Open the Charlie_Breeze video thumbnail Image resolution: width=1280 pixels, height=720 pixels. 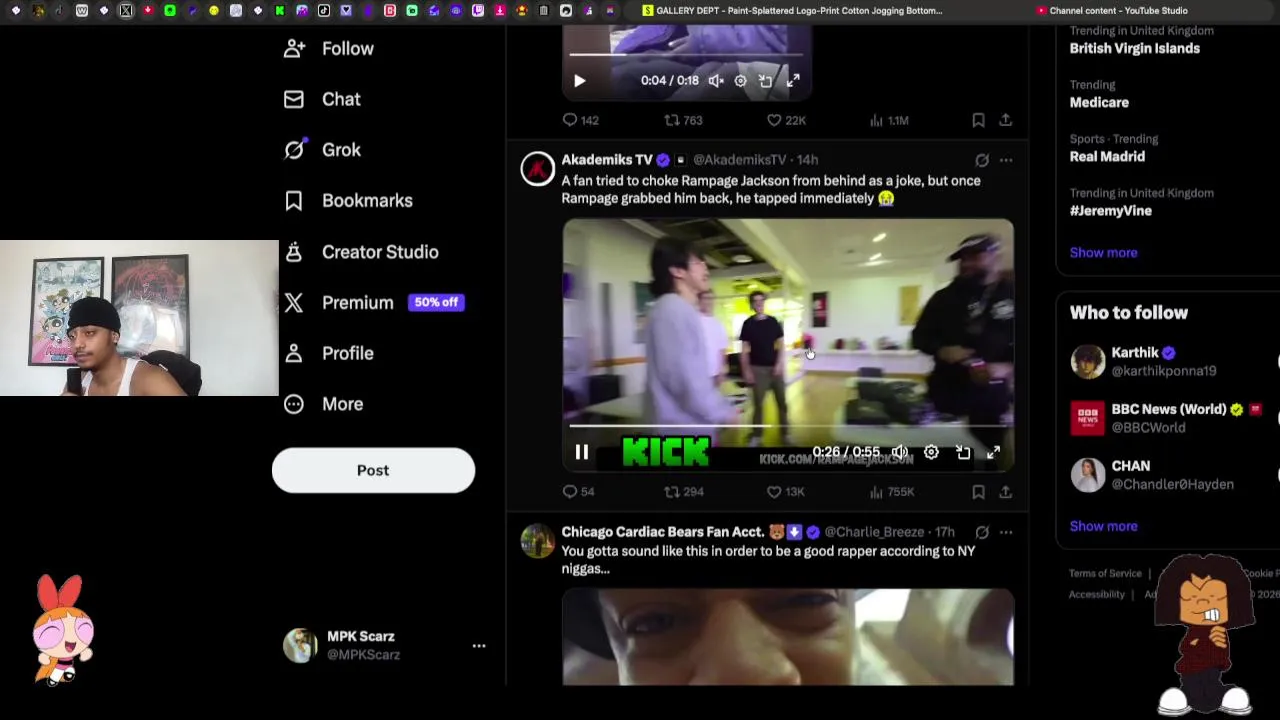click(x=788, y=637)
